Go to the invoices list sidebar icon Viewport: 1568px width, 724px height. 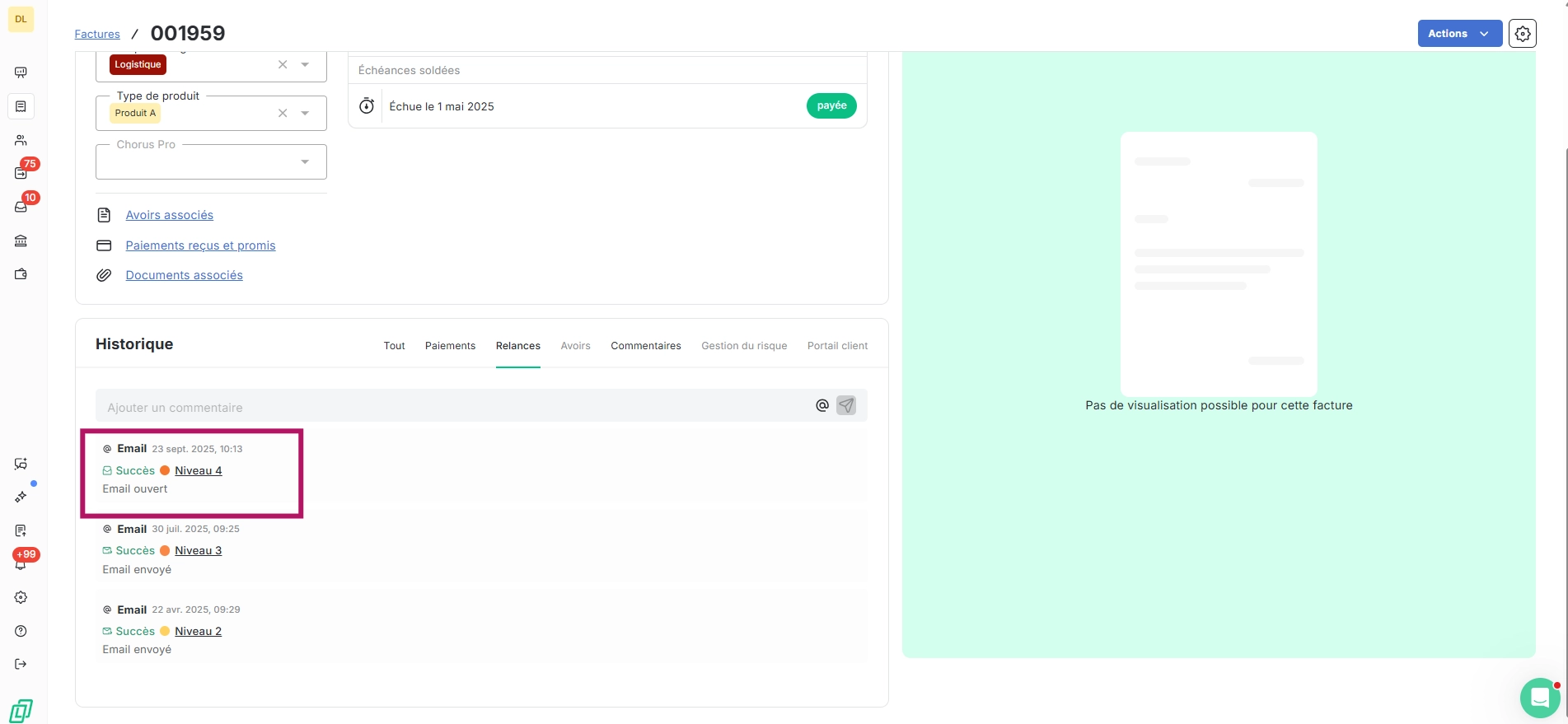tap(21, 106)
